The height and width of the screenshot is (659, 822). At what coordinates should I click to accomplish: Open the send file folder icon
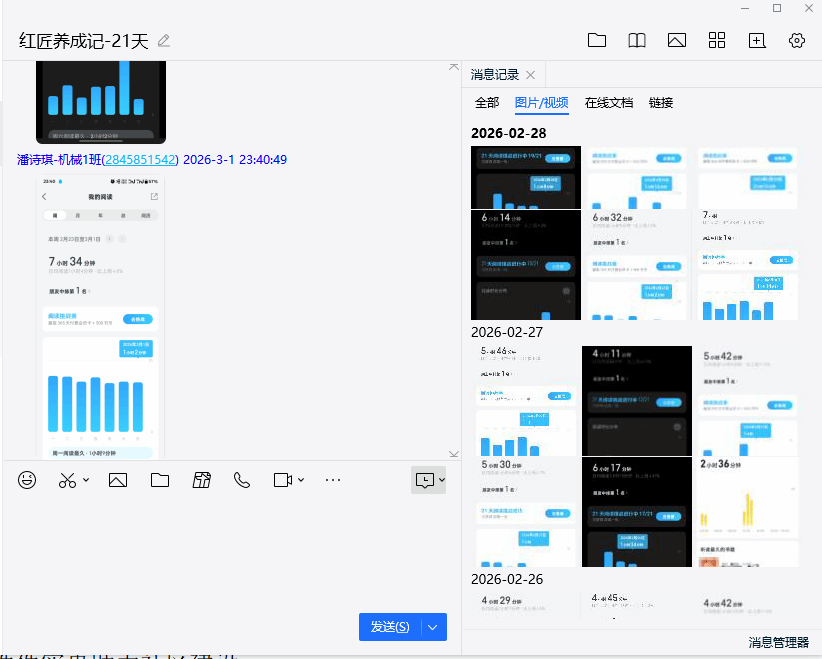159,480
